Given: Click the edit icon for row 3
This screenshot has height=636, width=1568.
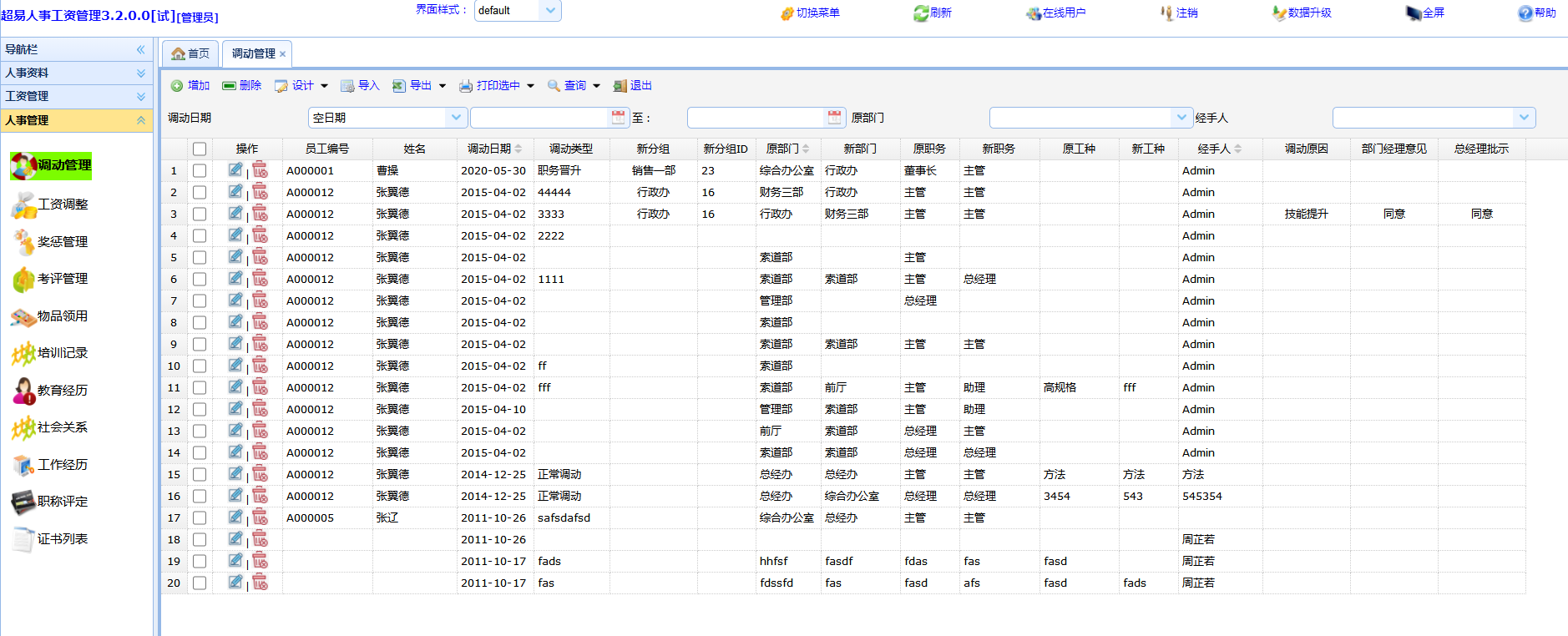Looking at the screenshot, I should [235, 213].
